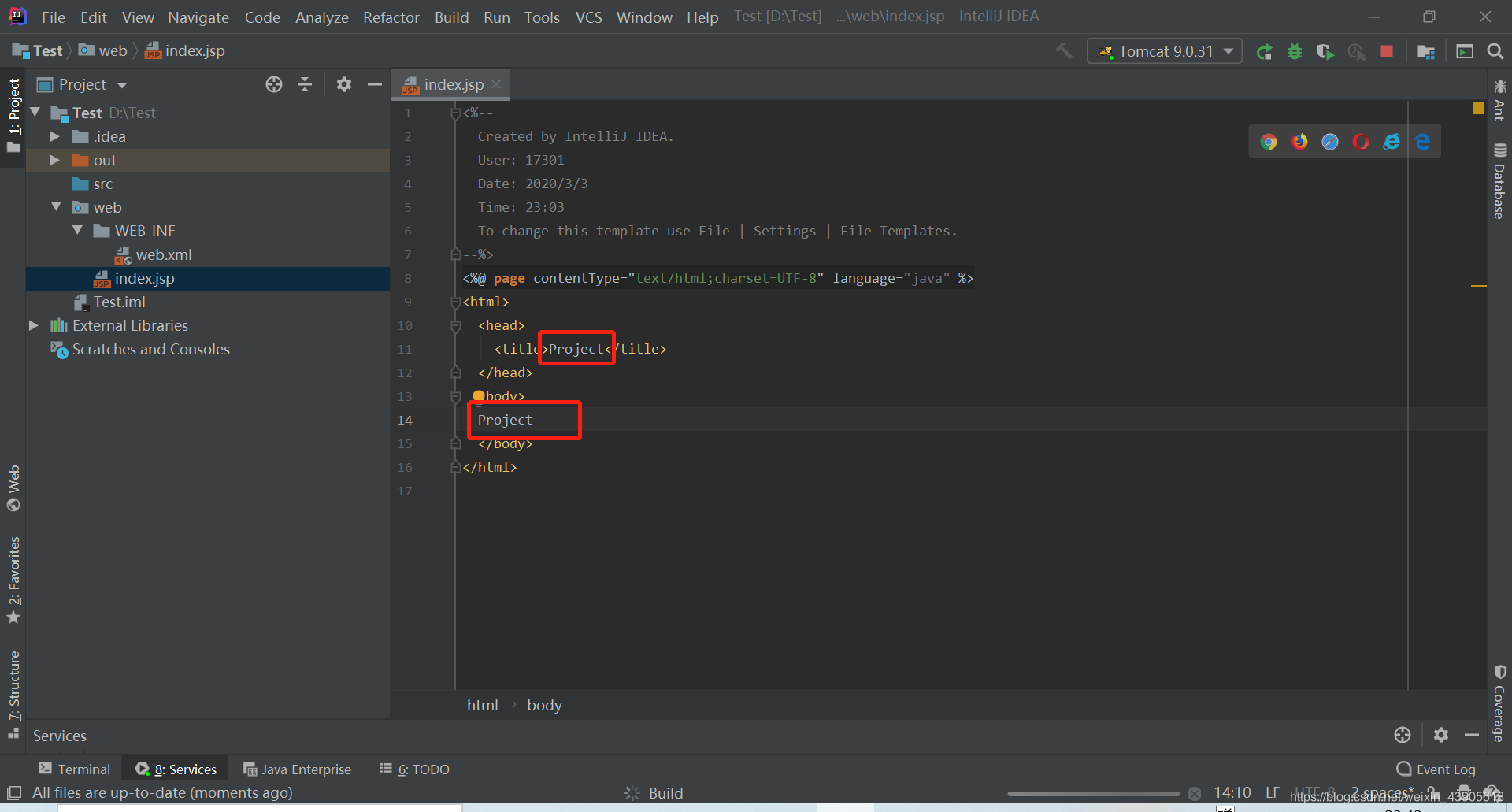1512x812 pixels.
Task: Collapse all nodes in Project panel
Action: 305,84
